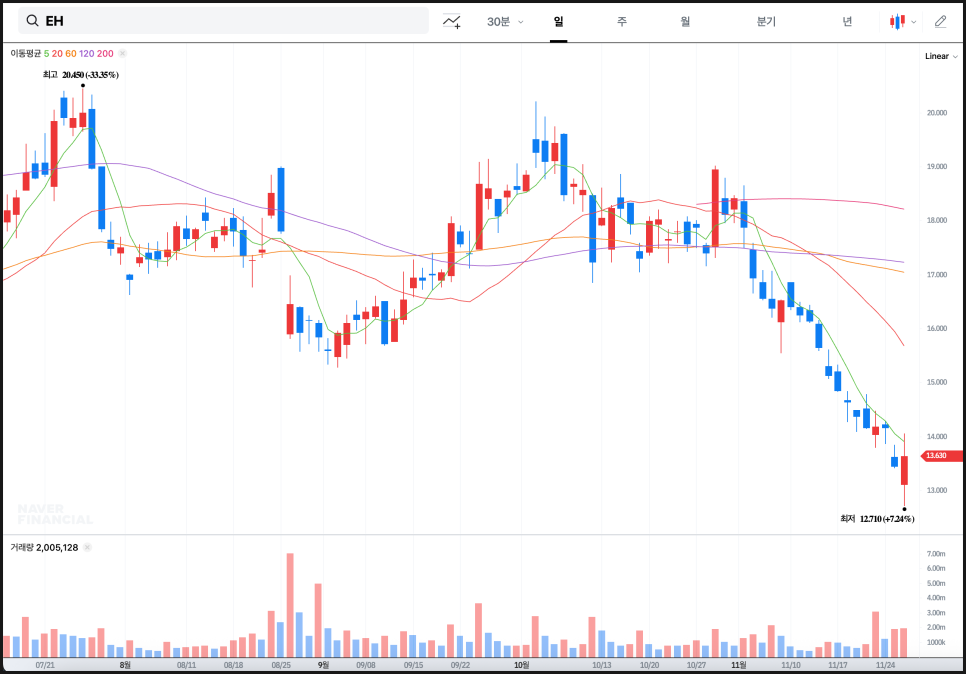Click the search magnifier icon
The width and height of the screenshot is (966, 674).
[33, 21]
